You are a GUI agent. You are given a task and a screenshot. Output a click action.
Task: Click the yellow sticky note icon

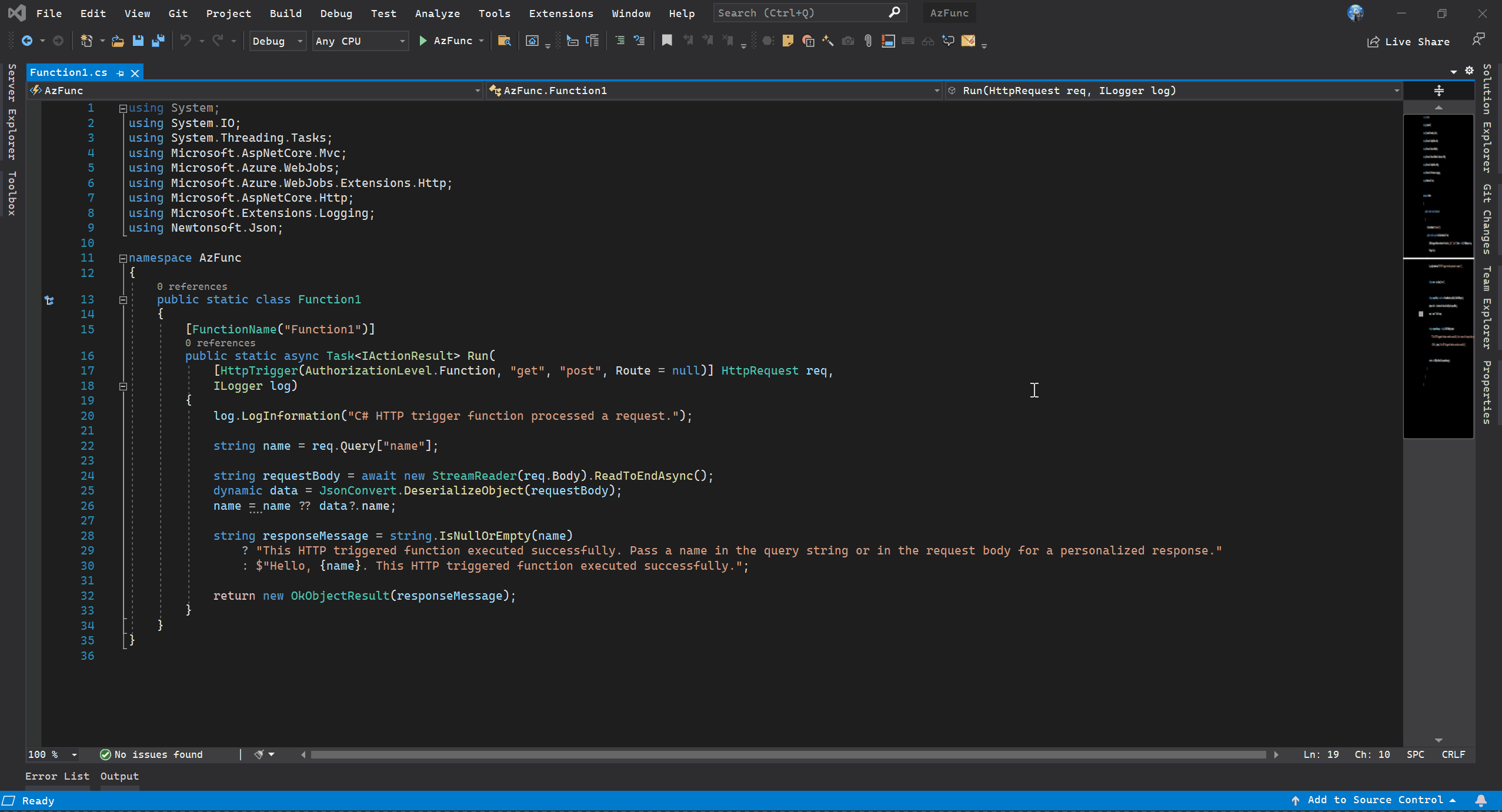coord(788,41)
